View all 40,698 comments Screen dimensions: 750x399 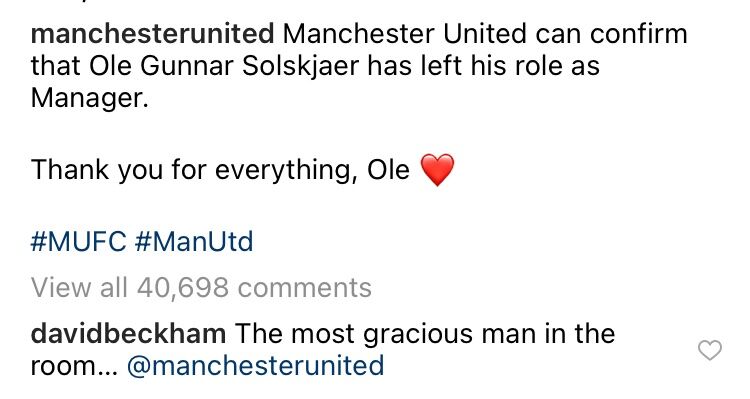tap(201, 288)
